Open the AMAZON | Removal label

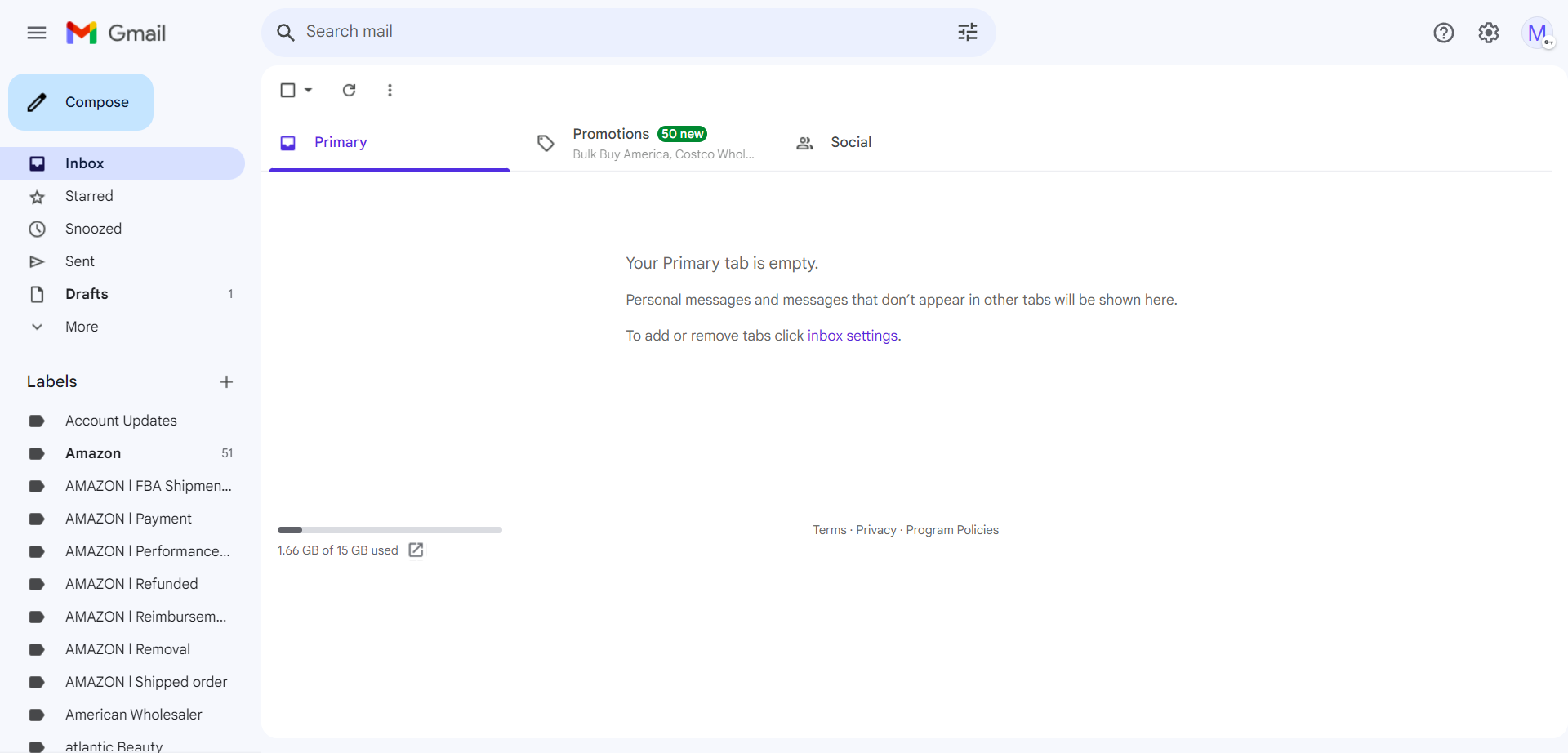pyautogui.click(x=122, y=649)
